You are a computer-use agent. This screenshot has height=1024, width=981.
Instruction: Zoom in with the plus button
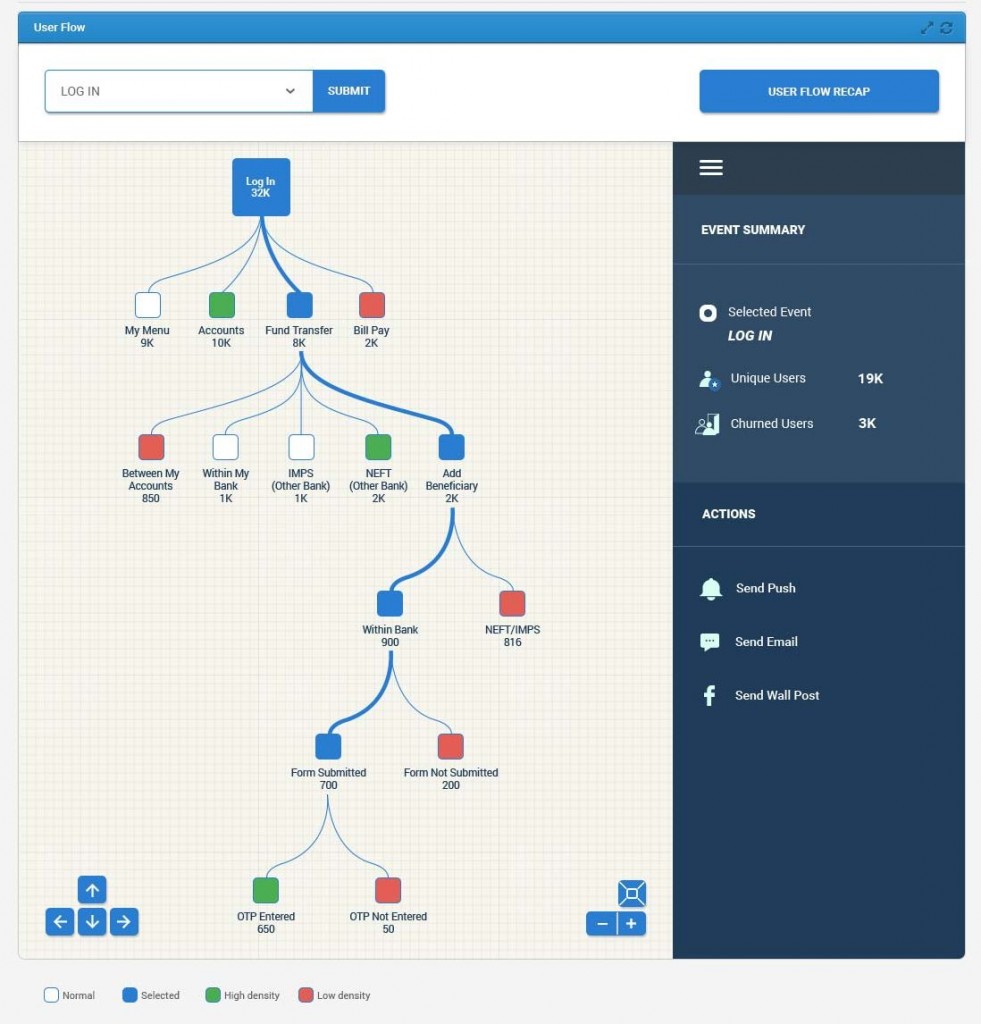(x=631, y=924)
